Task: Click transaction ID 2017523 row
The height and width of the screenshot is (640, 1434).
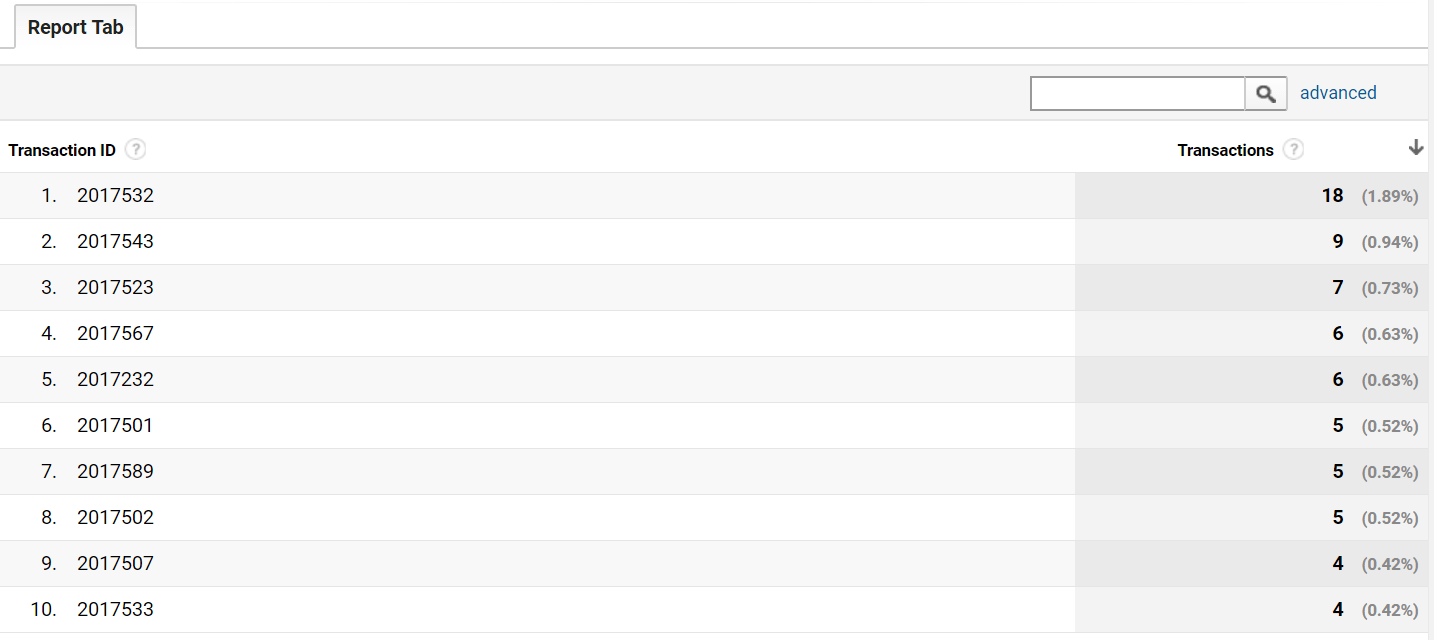Action: (115, 288)
